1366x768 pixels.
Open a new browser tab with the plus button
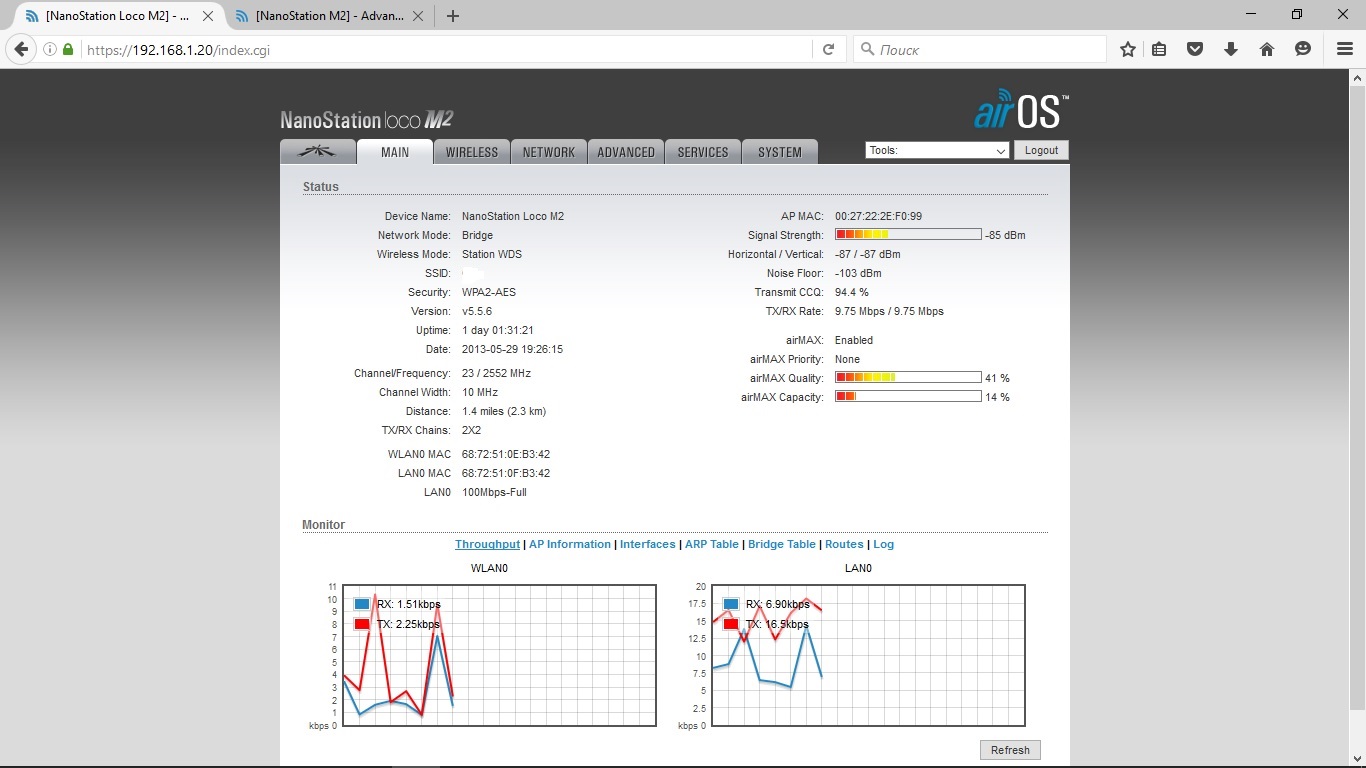[x=453, y=16]
